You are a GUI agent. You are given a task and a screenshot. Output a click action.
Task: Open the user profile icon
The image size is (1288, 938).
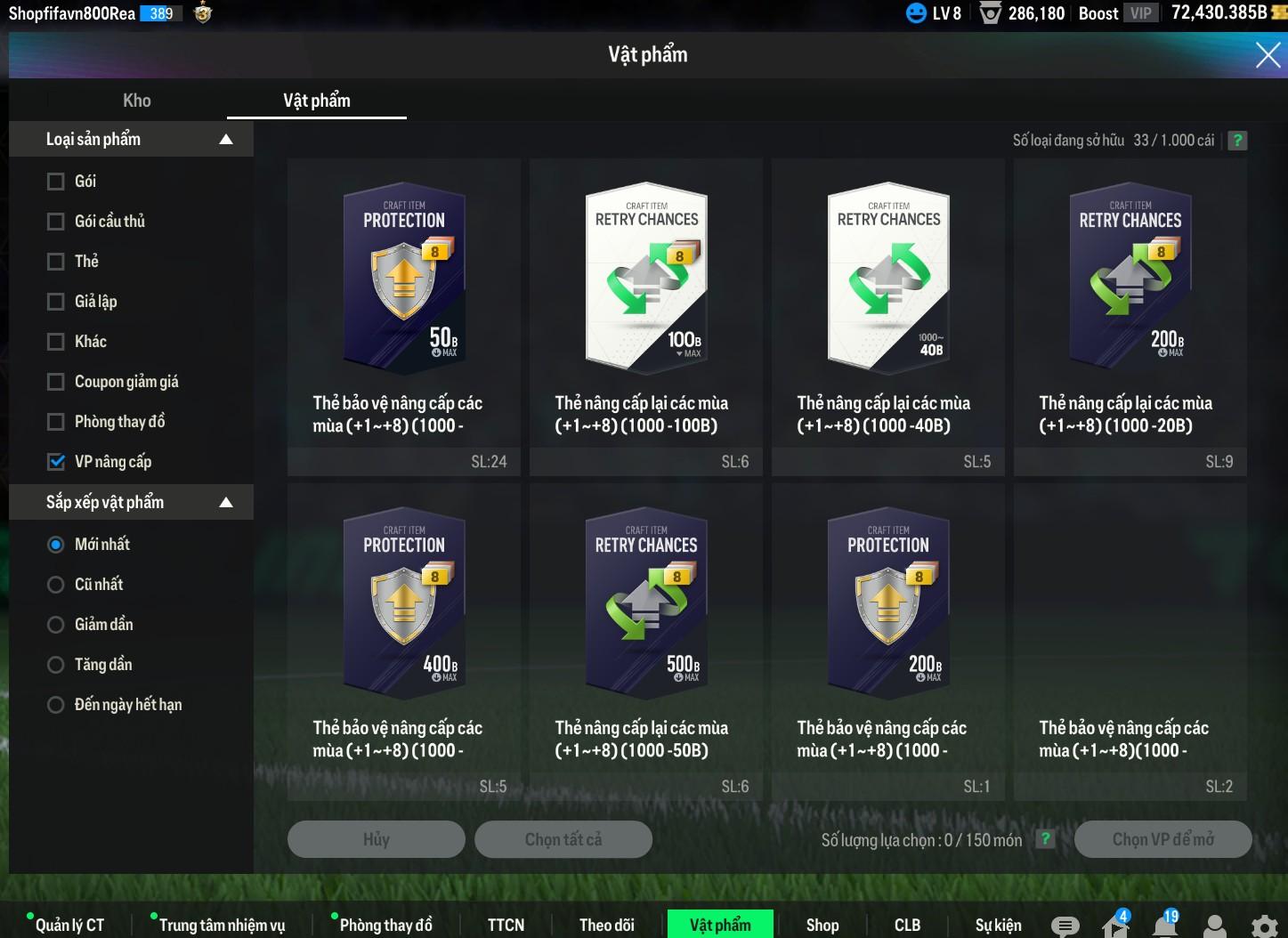coord(1214,926)
